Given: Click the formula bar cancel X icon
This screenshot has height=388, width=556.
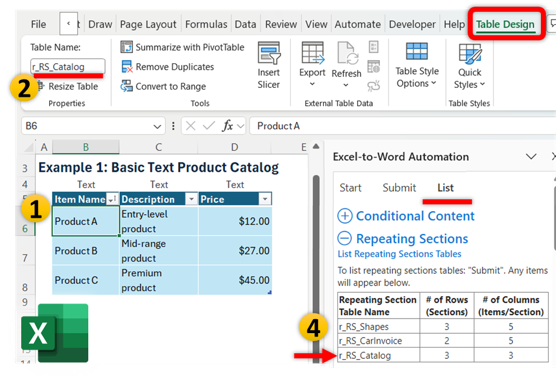Looking at the screenshot, I should (190, 126).
